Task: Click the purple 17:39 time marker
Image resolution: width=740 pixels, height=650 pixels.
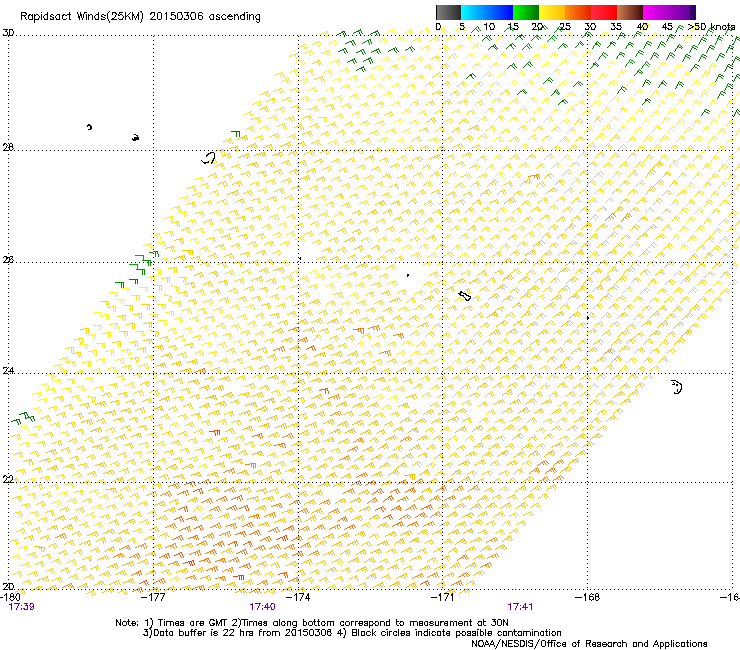Action: [x=22, y=607]
